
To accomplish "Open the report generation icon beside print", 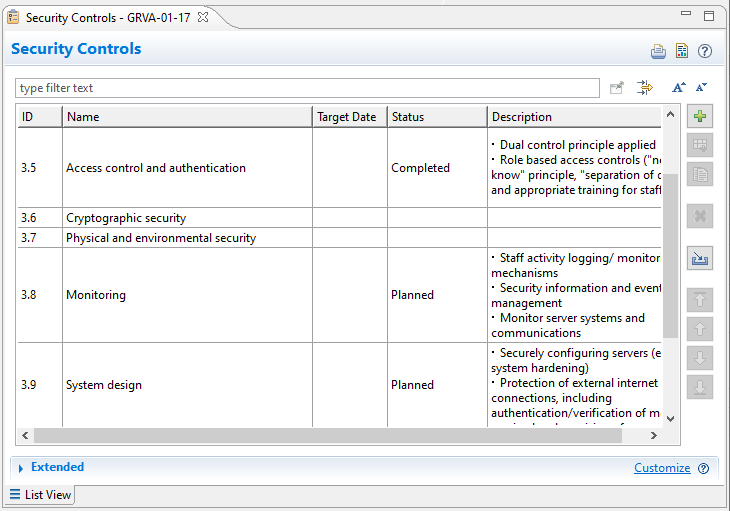I will (681, 51).
